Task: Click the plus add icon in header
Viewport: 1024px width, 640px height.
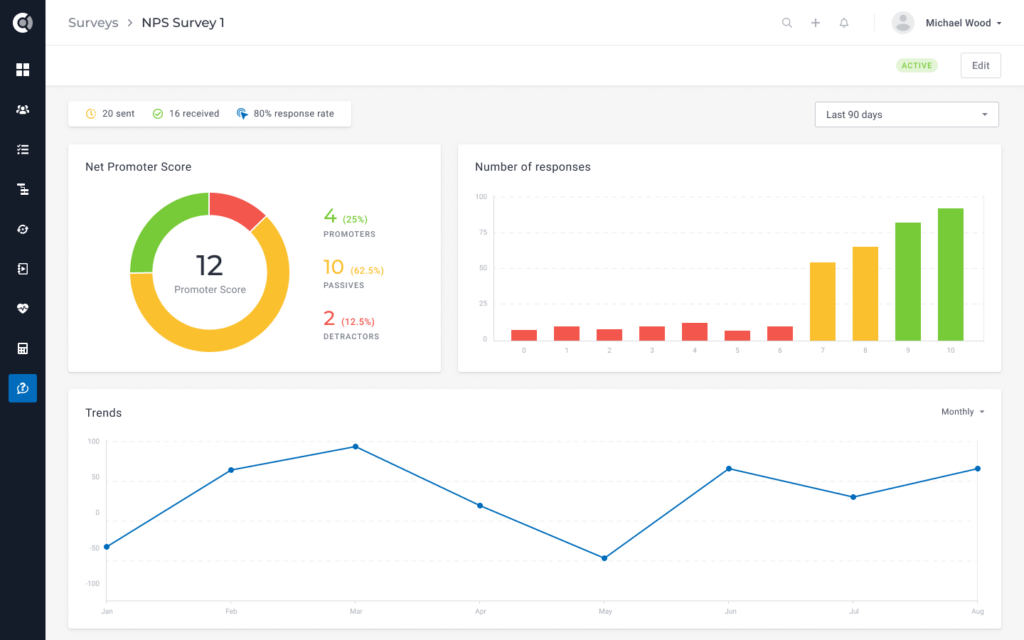Action: click(815, 23)
